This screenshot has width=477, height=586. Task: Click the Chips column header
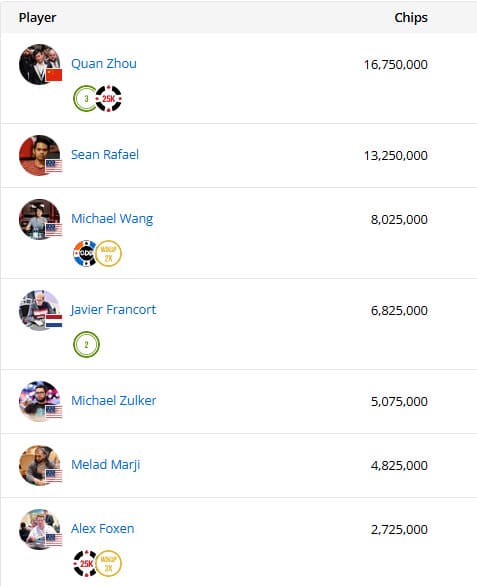coord(411,18)
